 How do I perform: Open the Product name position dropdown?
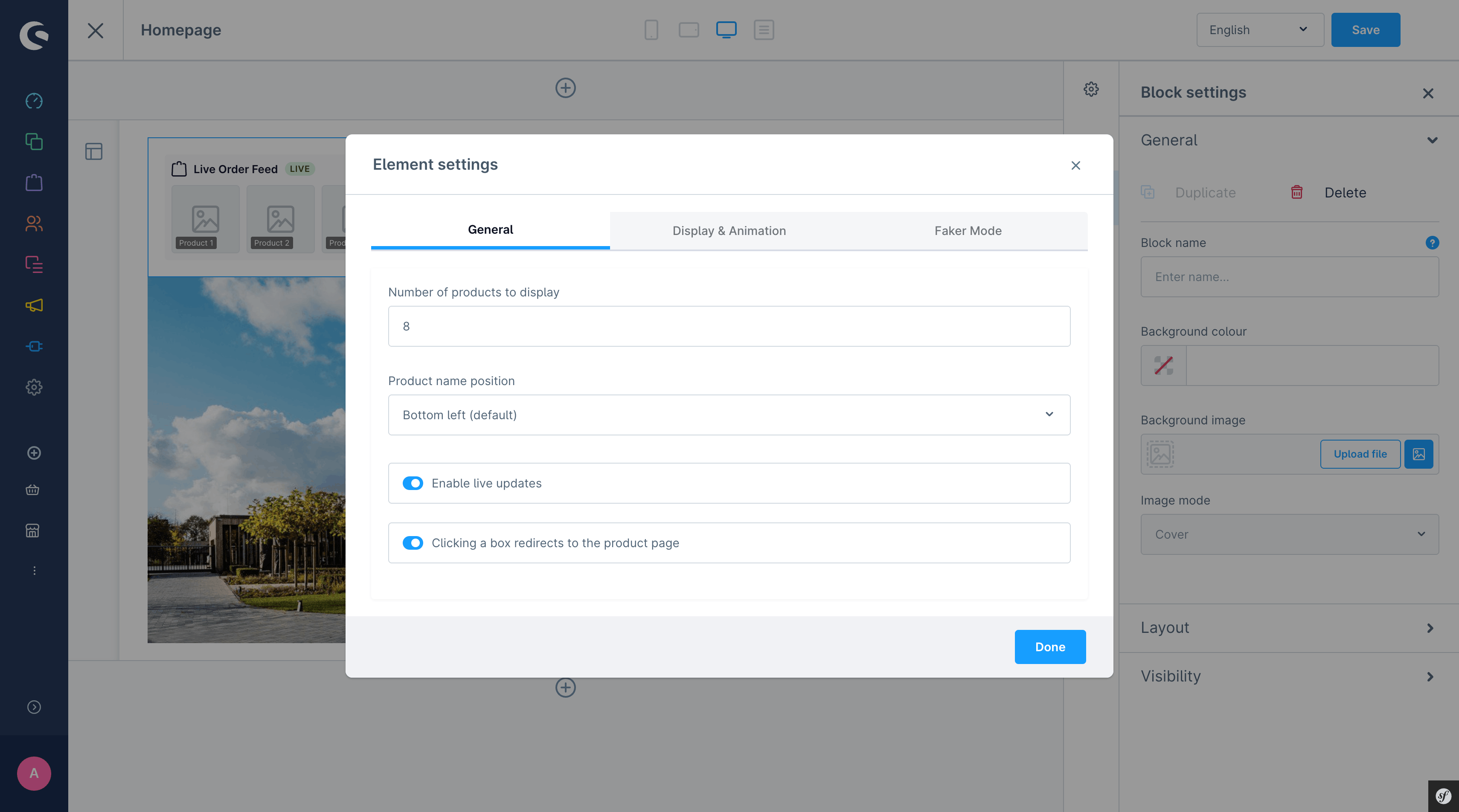click(729, 415)
